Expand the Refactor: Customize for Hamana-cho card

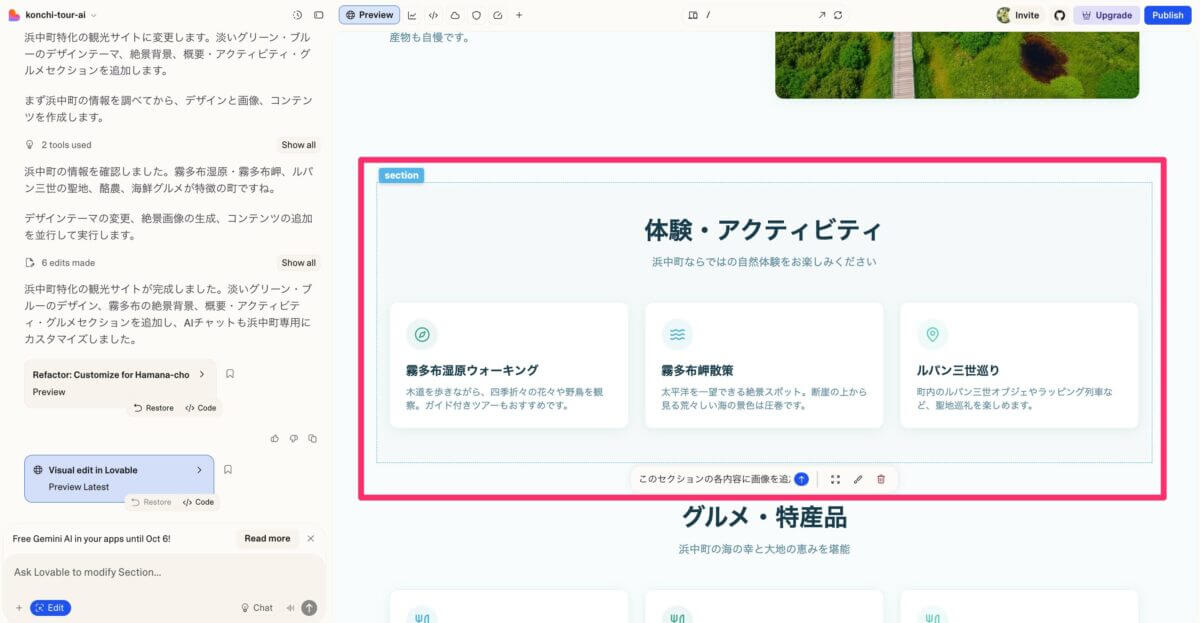201,374
